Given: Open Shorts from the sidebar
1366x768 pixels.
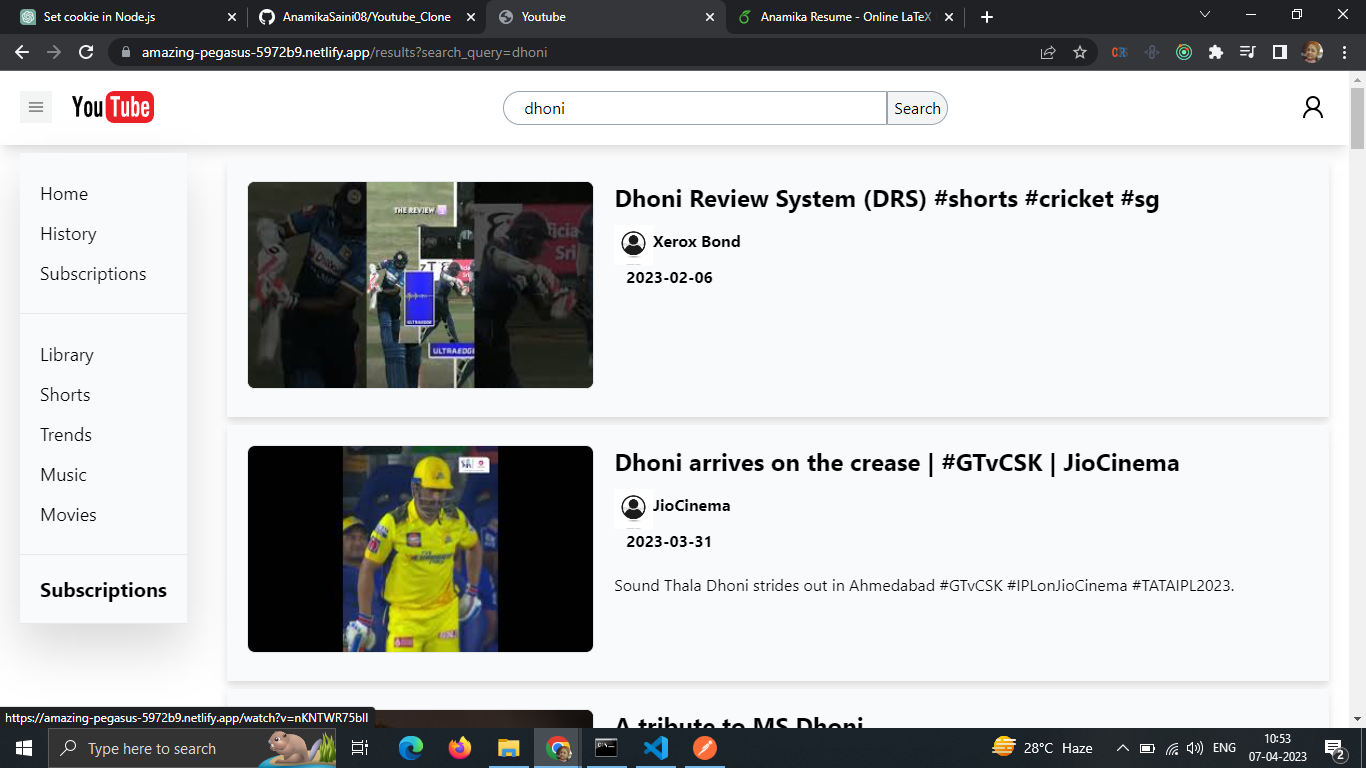Looking at the screenshot, I should pyautogui.click(x=65, y=395).
